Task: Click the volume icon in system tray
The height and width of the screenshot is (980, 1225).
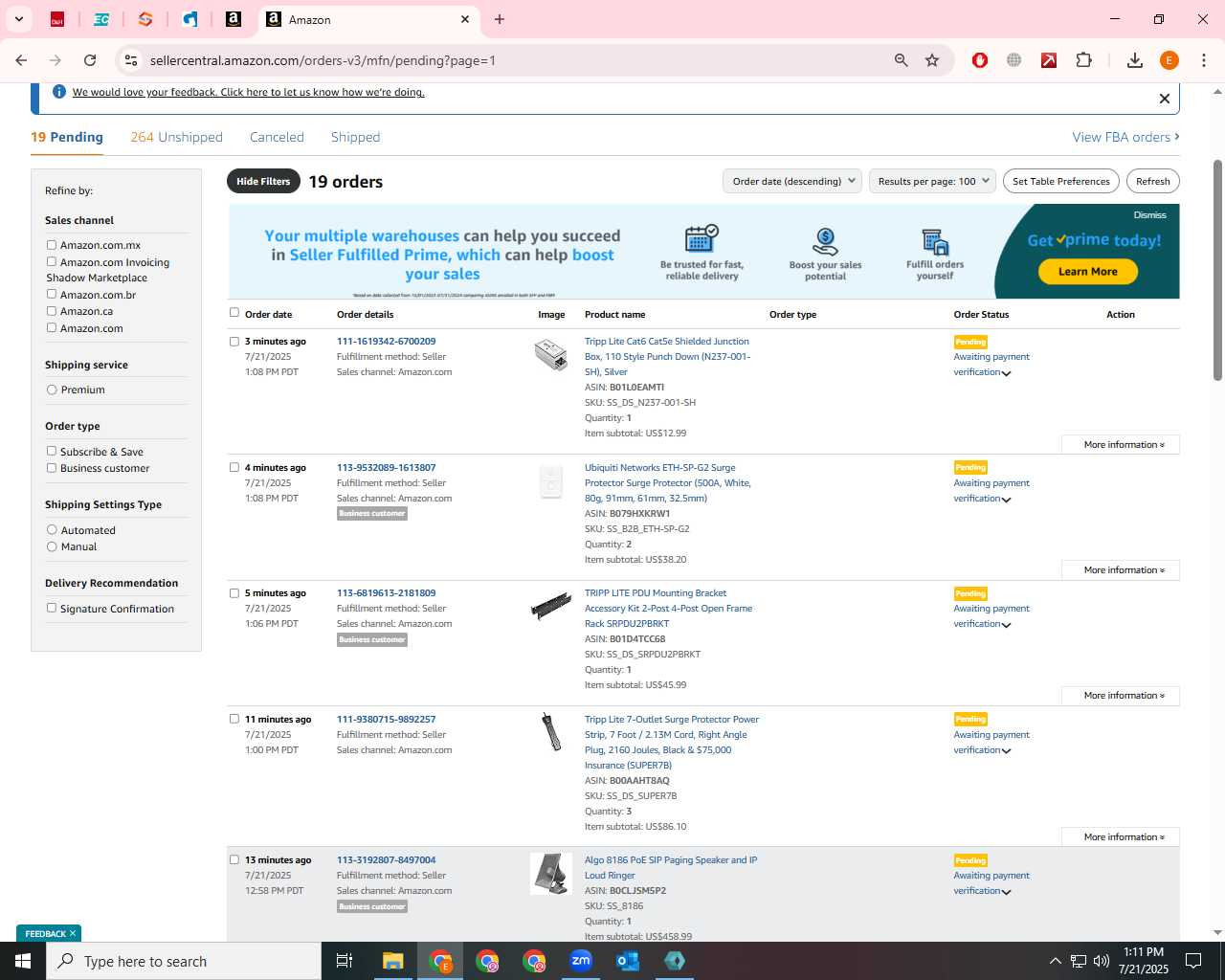Action: pos(1102,961)
